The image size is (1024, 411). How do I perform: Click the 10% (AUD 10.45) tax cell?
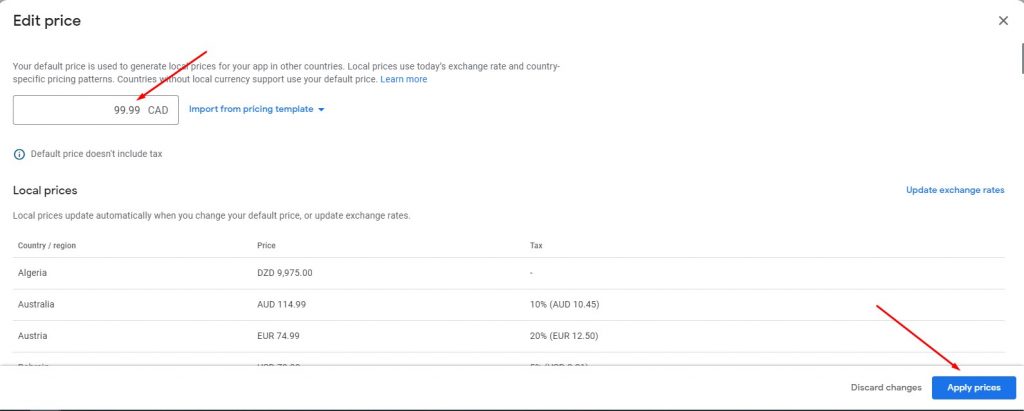point(564,304)
